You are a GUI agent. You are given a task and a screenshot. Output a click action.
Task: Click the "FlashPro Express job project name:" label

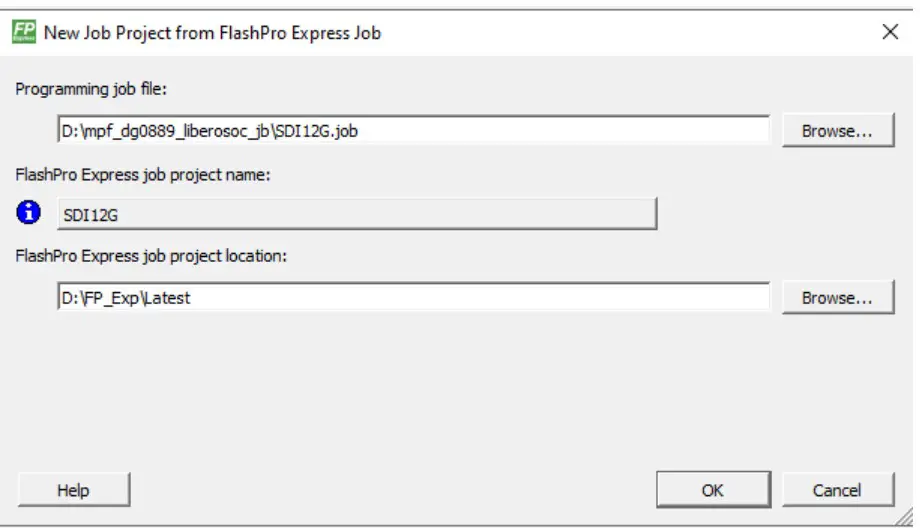(143, 174)
